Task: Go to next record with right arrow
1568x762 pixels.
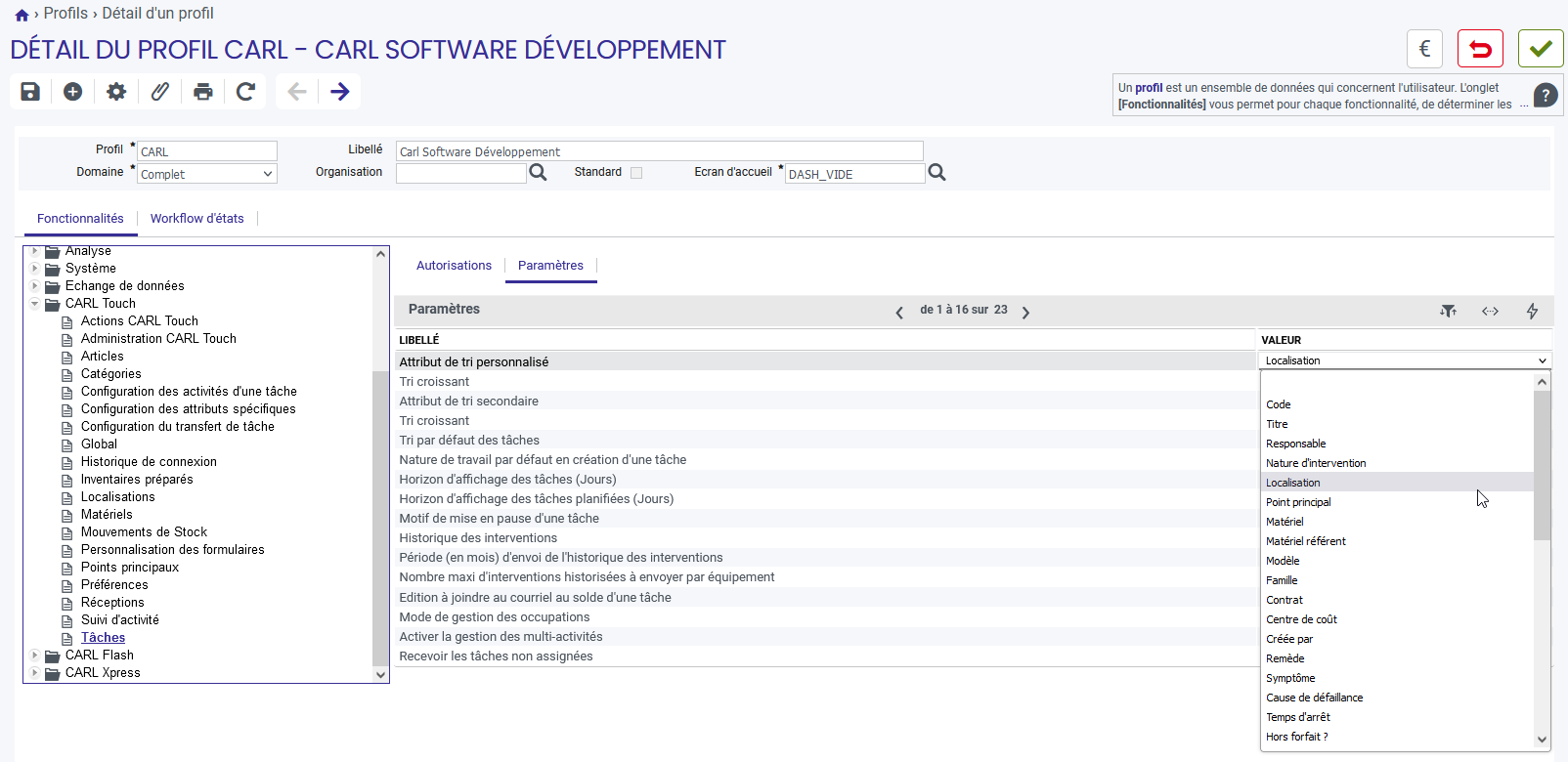Action: [x=340, y=92]
